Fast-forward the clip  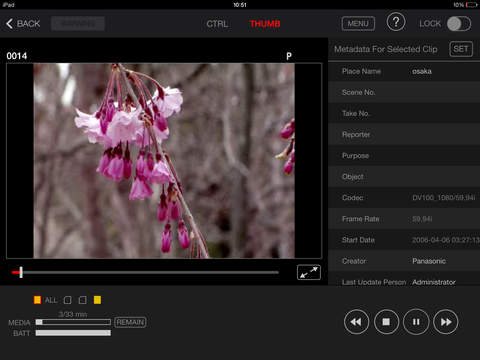pos(446,322)
